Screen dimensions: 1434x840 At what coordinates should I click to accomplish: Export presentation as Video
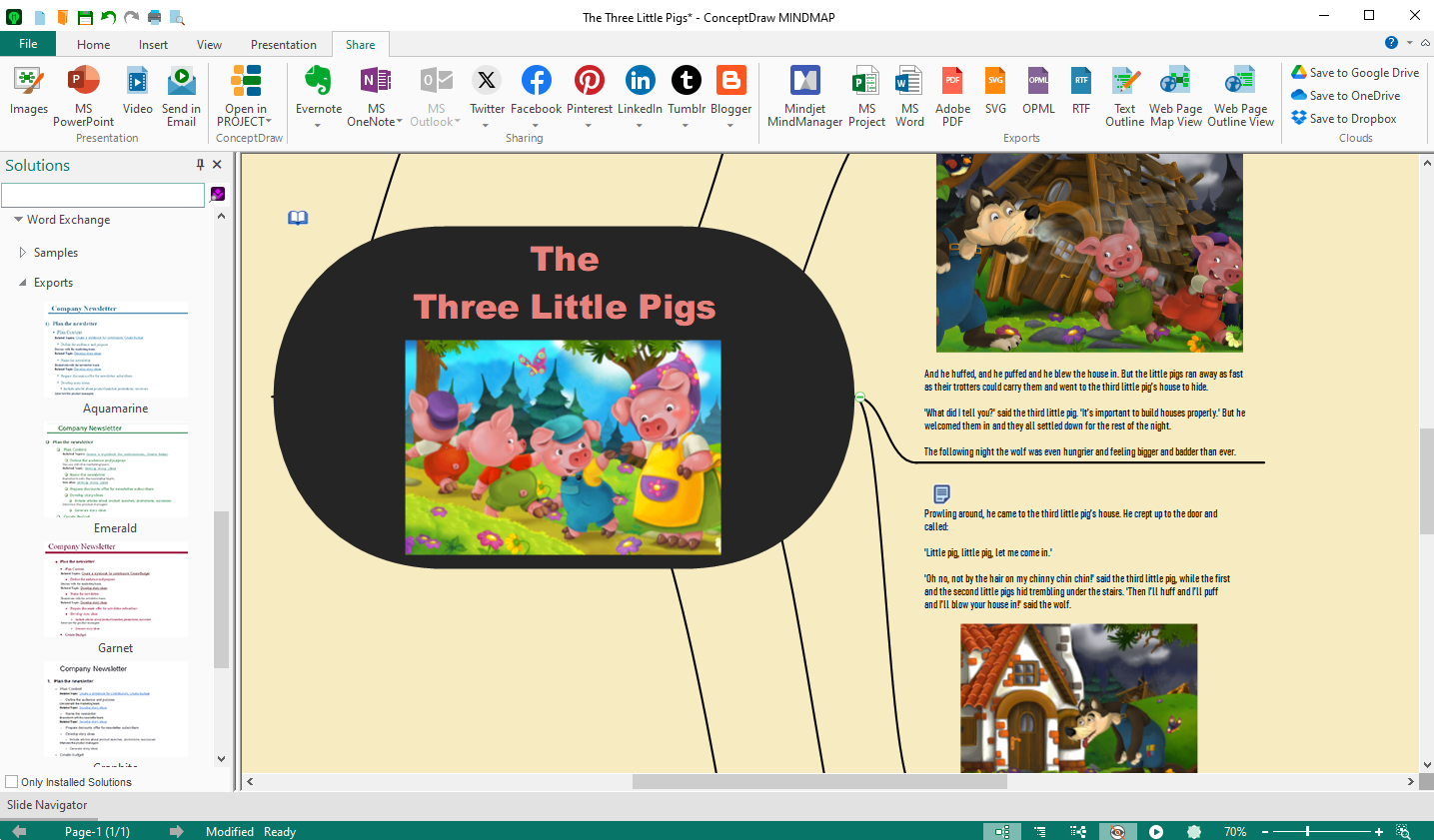pos(137,91)
